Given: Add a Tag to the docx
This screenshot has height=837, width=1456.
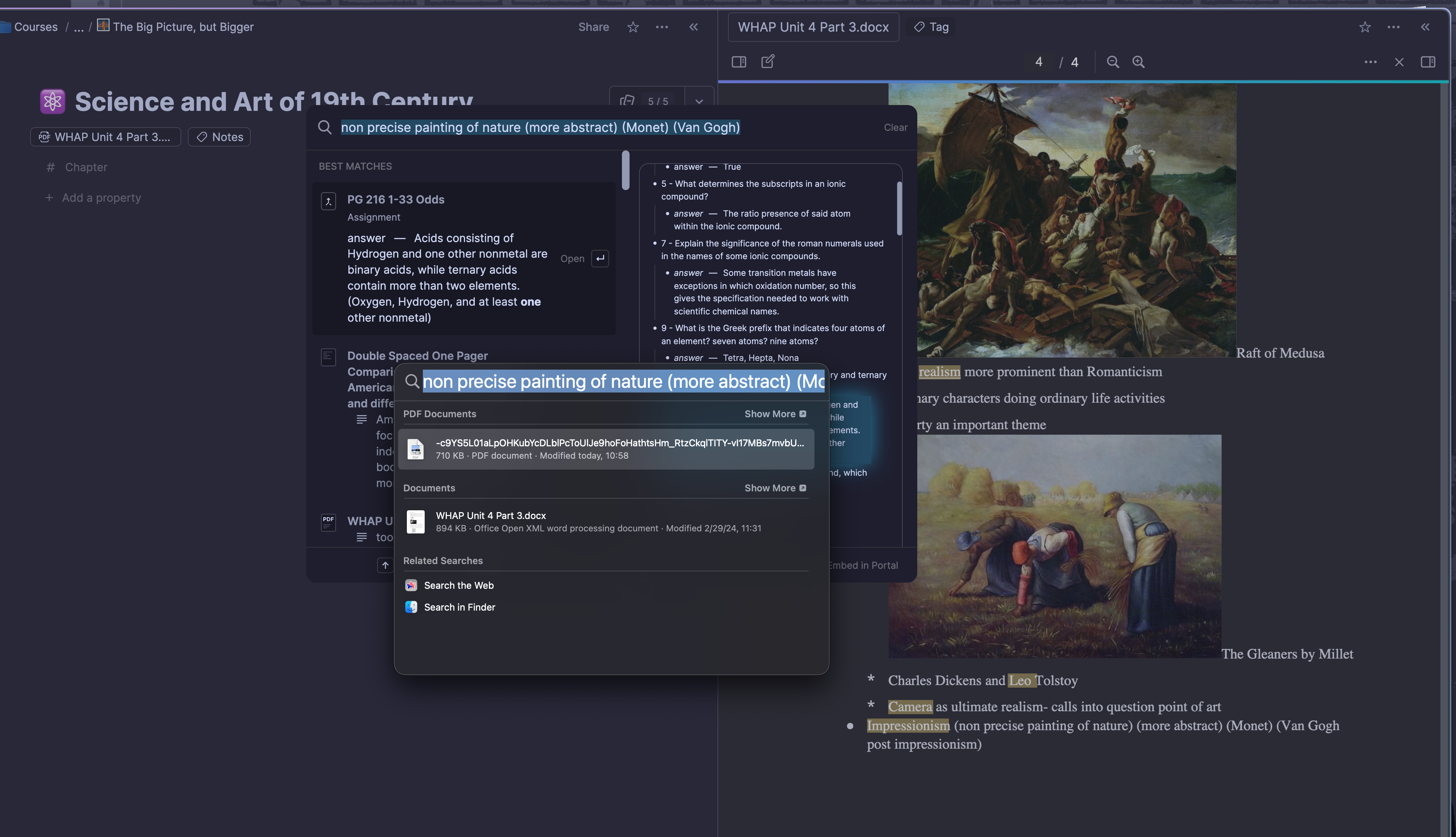Looking at the screenshot, I should tap(931, 27).
